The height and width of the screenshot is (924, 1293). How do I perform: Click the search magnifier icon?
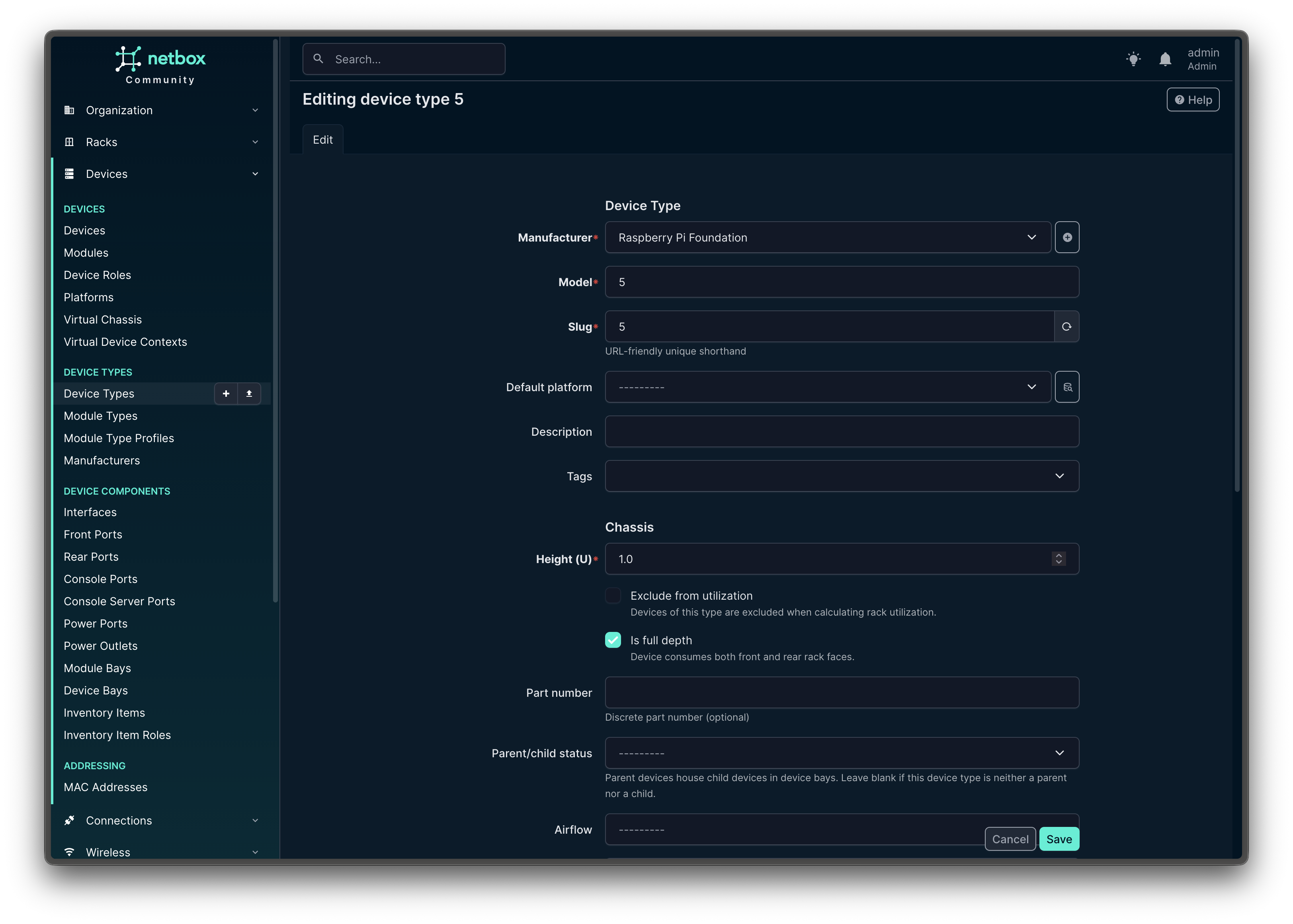pos(319,58)
